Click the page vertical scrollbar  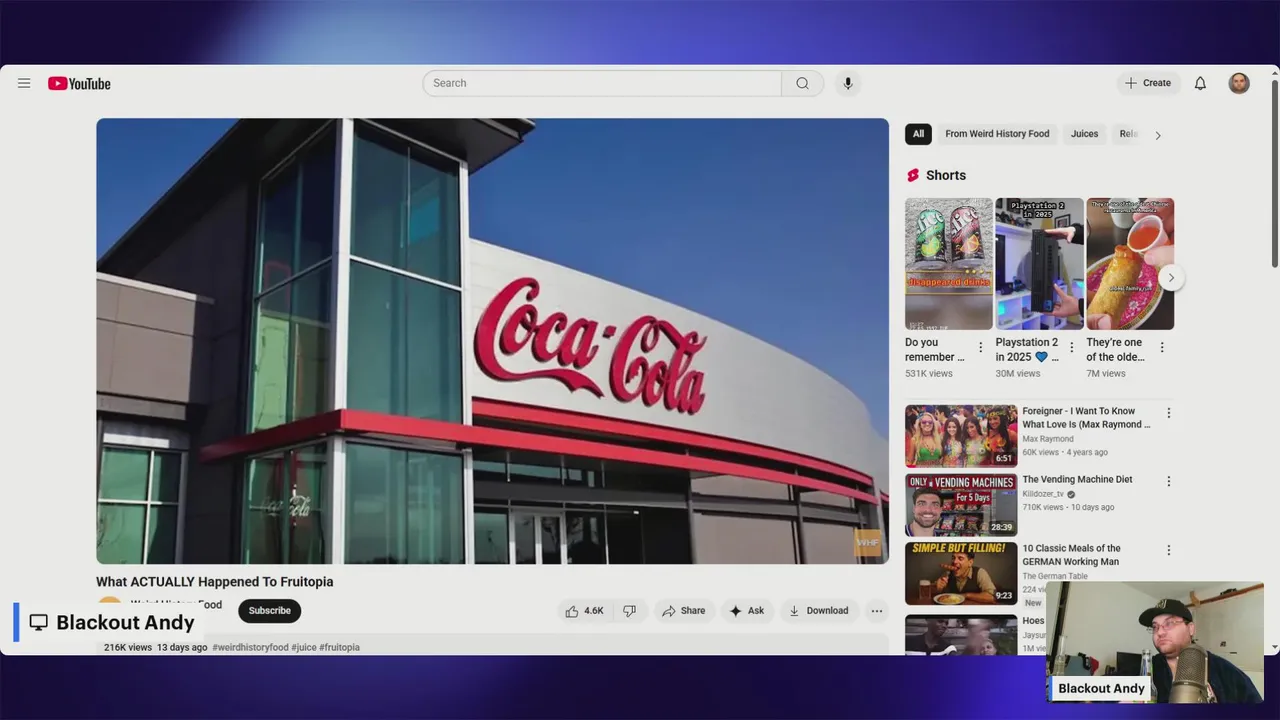coord(1274,172)
